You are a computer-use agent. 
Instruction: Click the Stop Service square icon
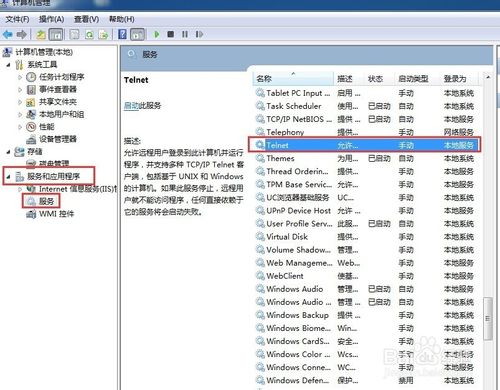(x=171, y=34)
